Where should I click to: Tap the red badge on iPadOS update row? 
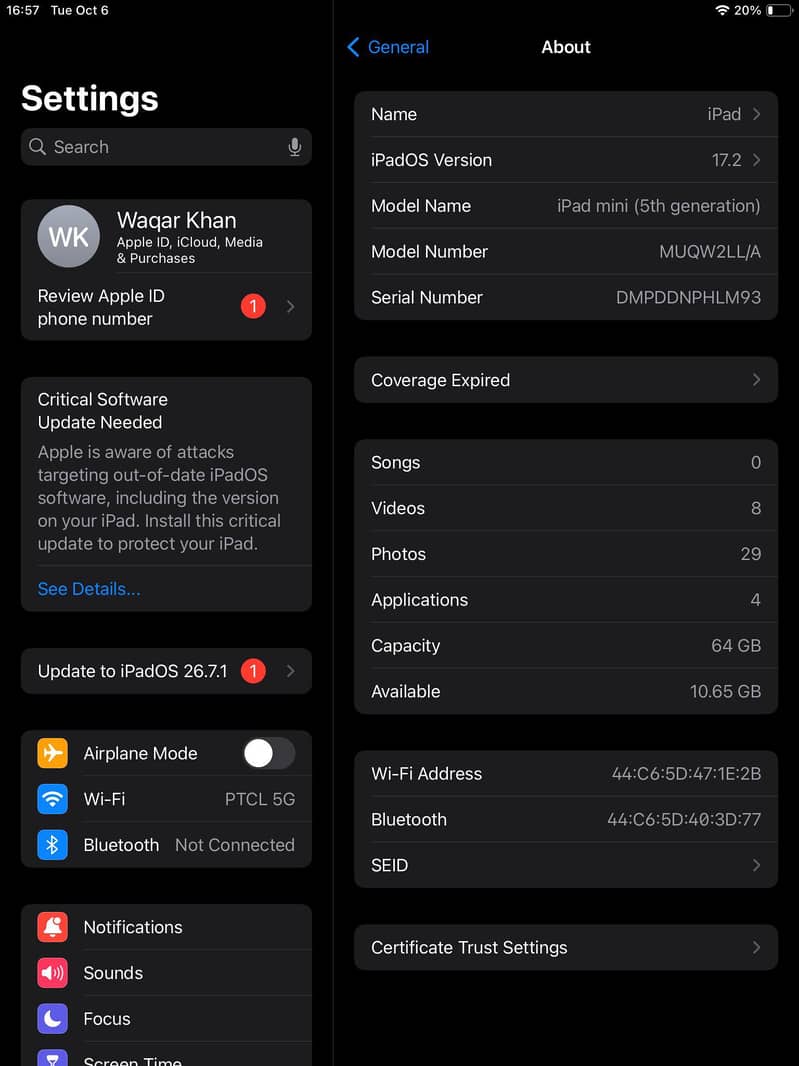click(253, 671)
